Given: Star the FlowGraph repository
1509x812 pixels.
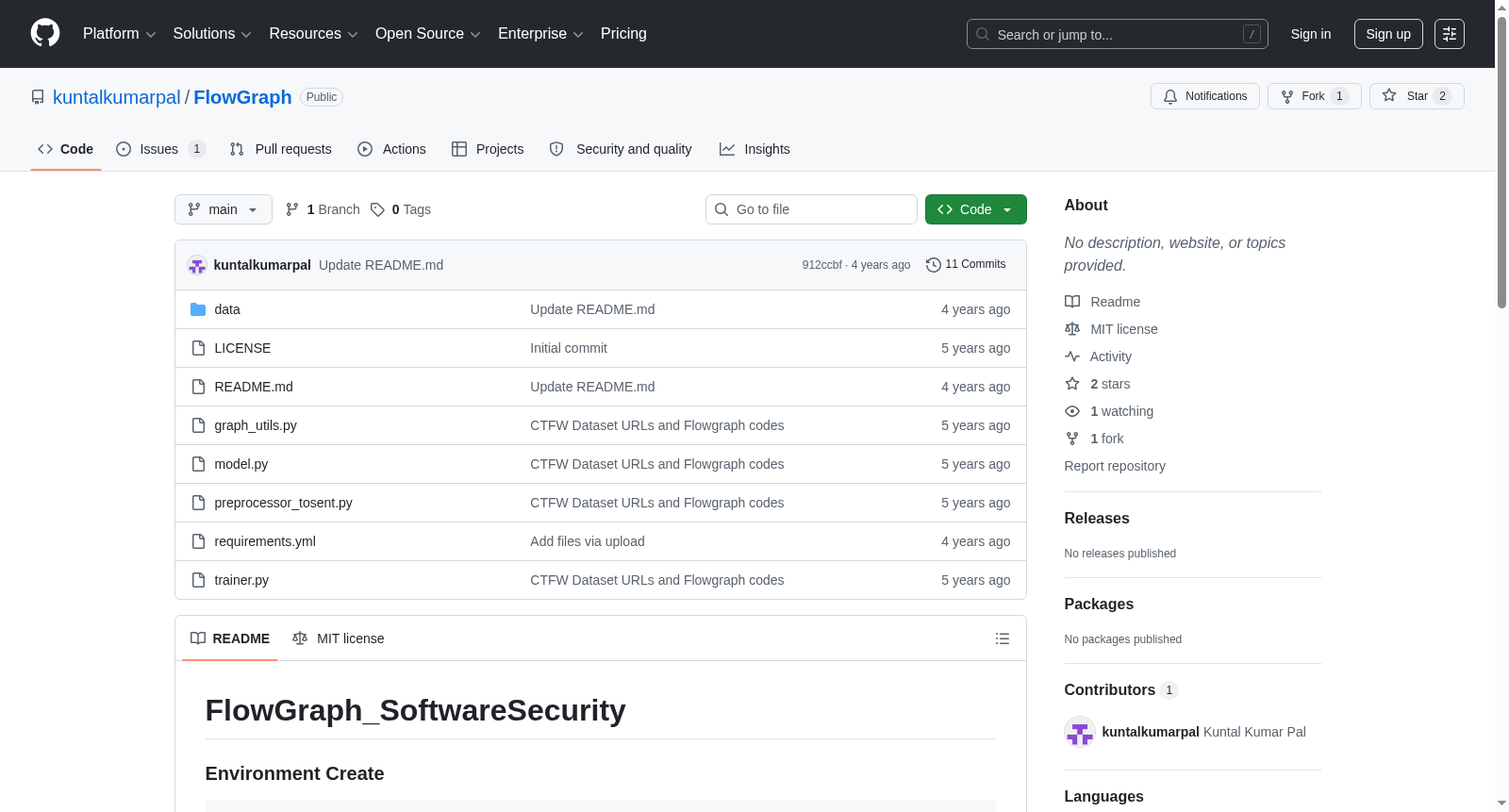Looking at the screenshot, I should click(x=1416, y=96).
